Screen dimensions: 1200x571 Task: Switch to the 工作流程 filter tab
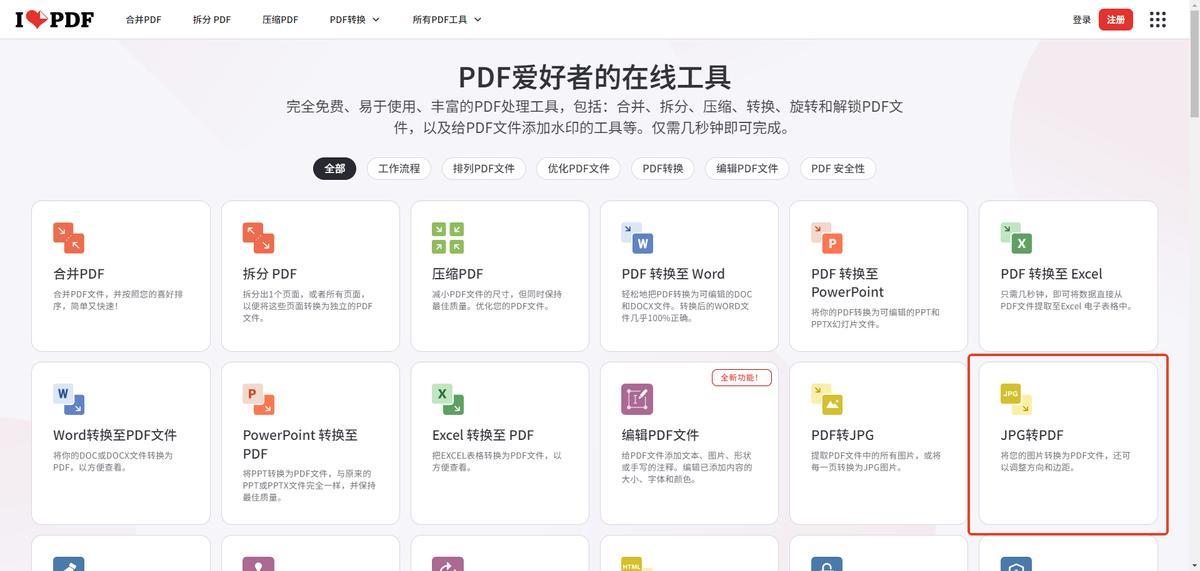(399, 169)
